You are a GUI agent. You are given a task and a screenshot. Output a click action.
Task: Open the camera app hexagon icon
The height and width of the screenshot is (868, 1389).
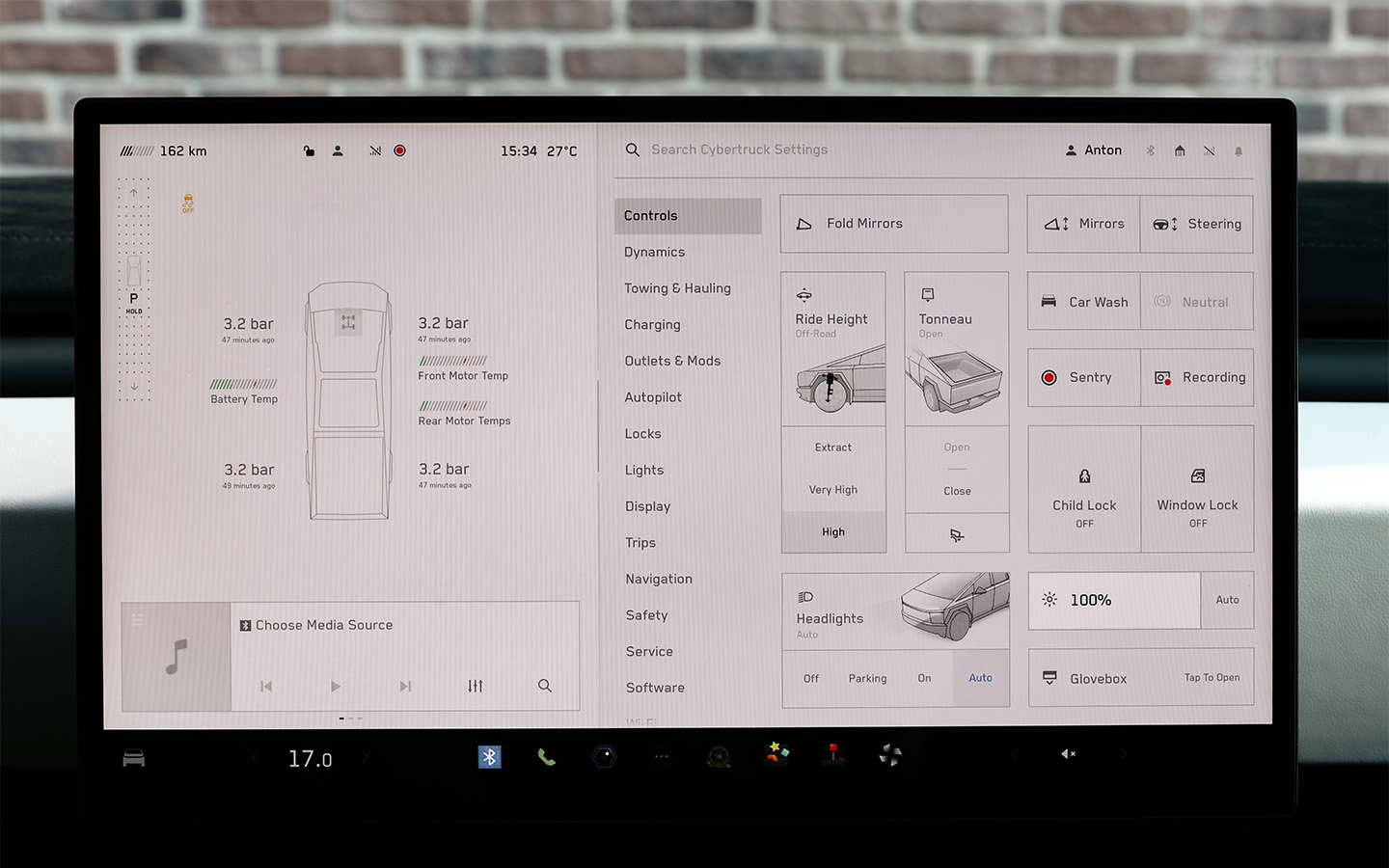coord(604,757)
